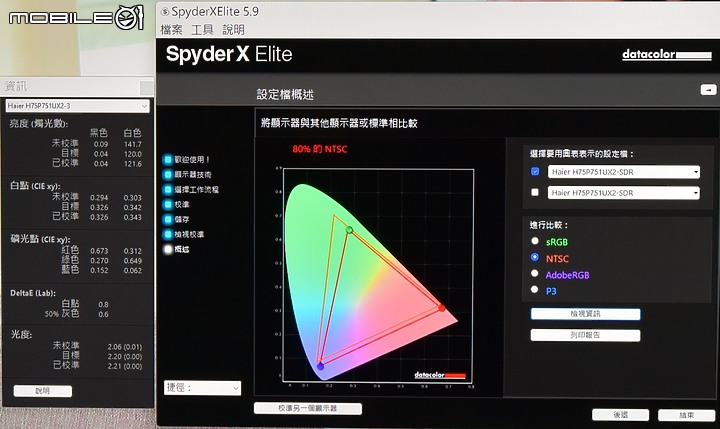Viewport: 720px width, 429px height.
Task: Click the 光度 section label
Action: click(x=21, y=334)
